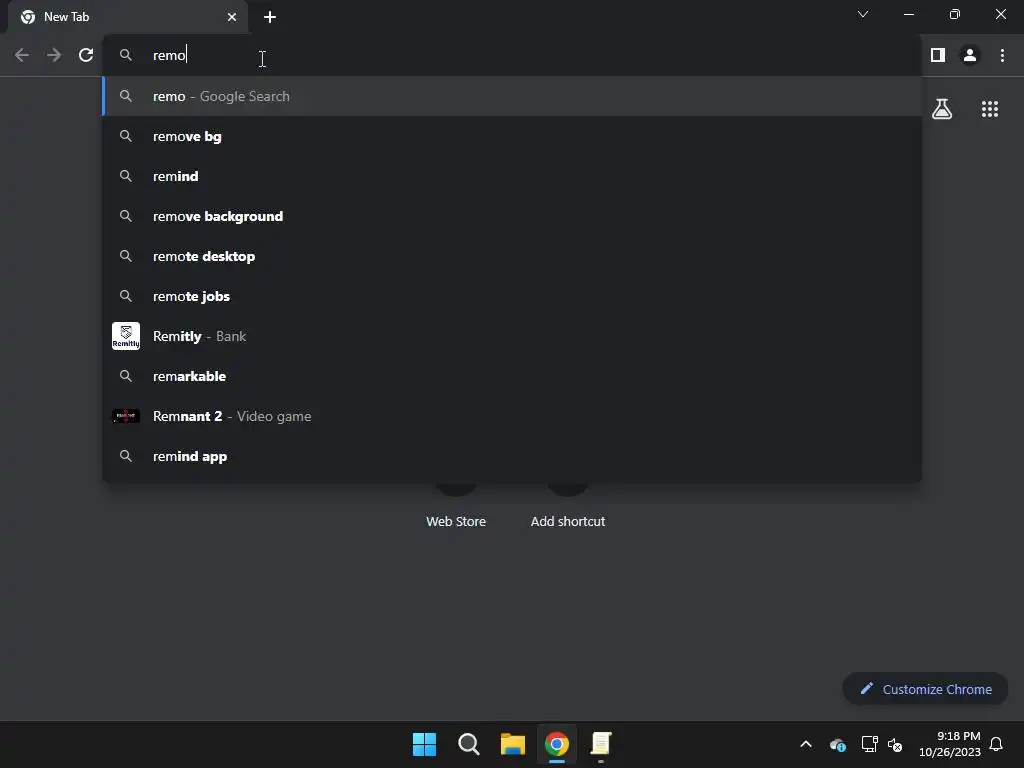Click the Remnant 2 game thumbnail
The height and width of the screenshot is (768, 1024).
point(126,416)
